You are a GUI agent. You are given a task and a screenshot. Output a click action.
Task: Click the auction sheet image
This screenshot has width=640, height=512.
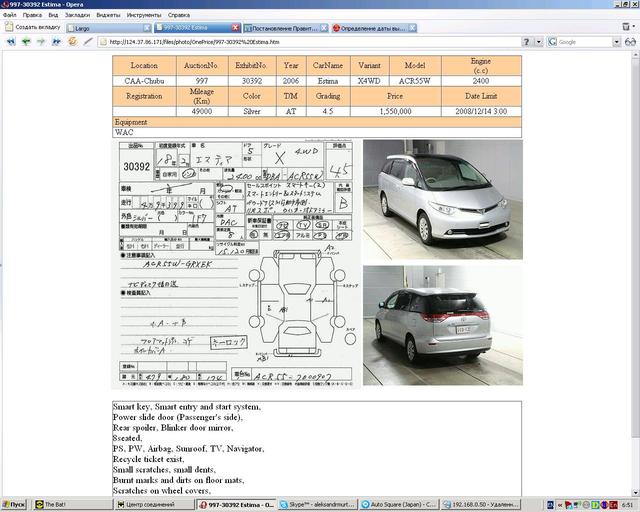[236, 264]
